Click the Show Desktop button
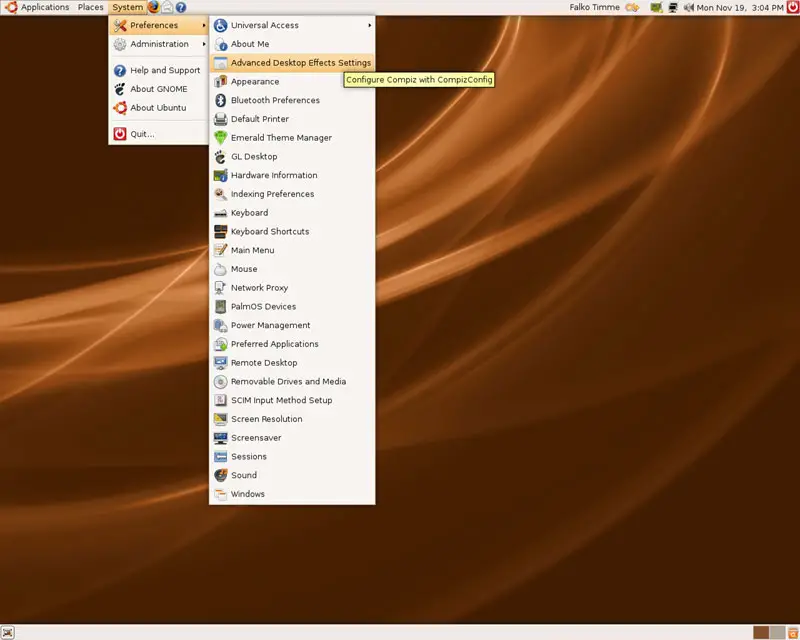The height and width of the screenshot is (640, 800). [7, 633]
